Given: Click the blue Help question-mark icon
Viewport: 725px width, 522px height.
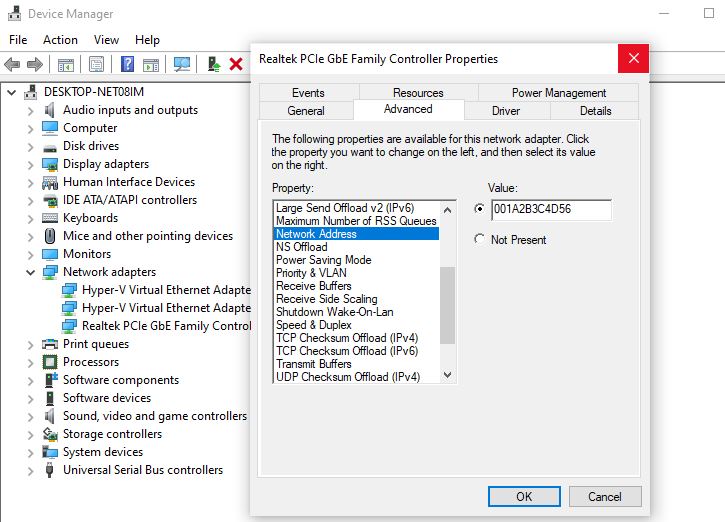Looking at the screenshot, I should (x=127, y=64).
